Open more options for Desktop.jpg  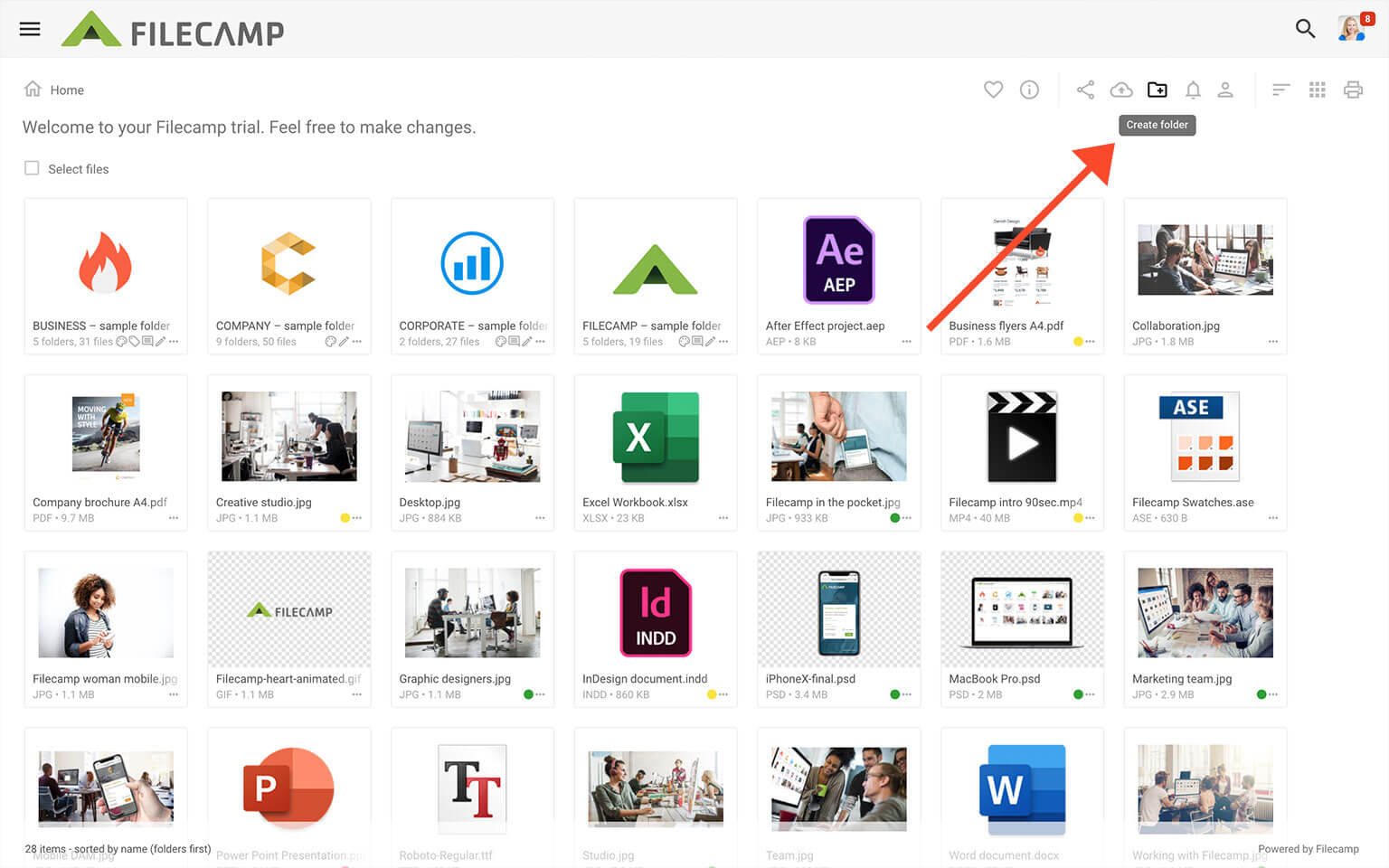pyautogui.click(x=540, y=518)
